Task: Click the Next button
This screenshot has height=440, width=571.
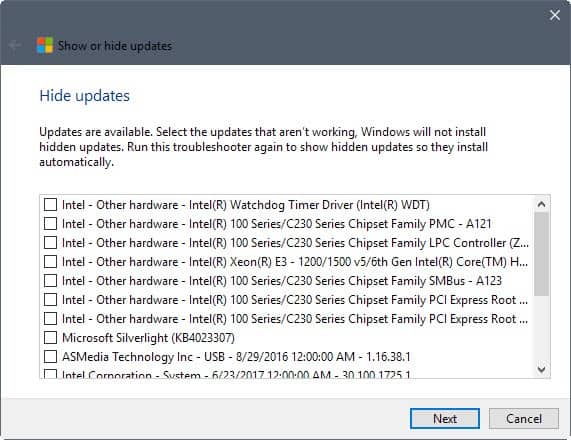Action: tap(445, 419)
